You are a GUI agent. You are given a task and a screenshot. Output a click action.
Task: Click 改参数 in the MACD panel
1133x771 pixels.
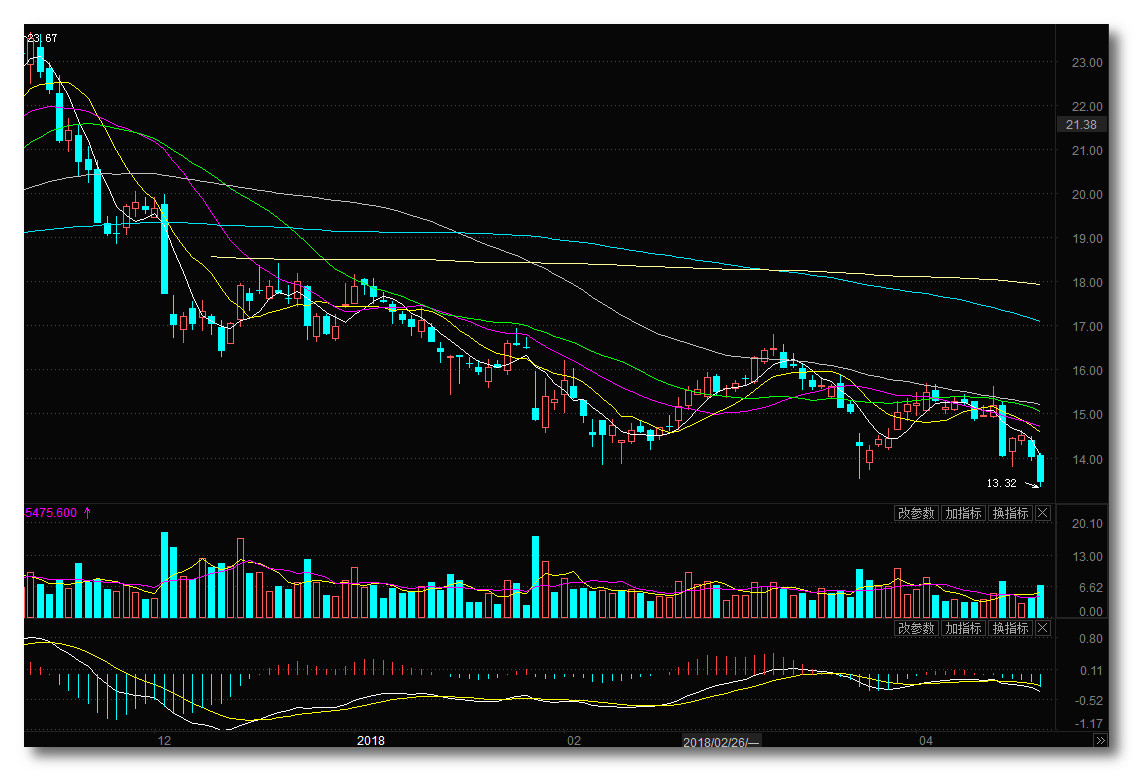pos(916,628)
